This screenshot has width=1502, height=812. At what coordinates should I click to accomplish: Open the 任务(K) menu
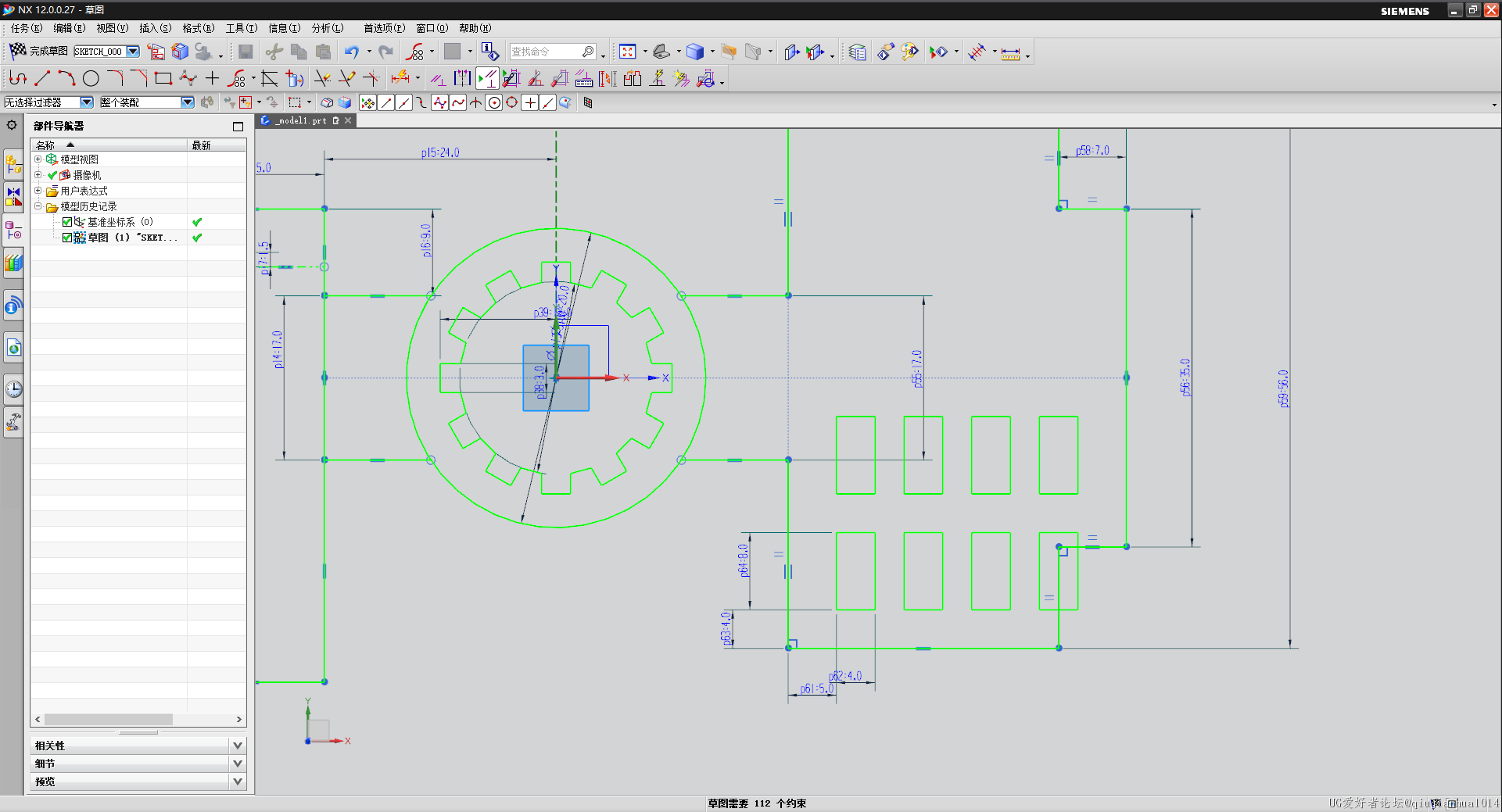pos(27,28)
